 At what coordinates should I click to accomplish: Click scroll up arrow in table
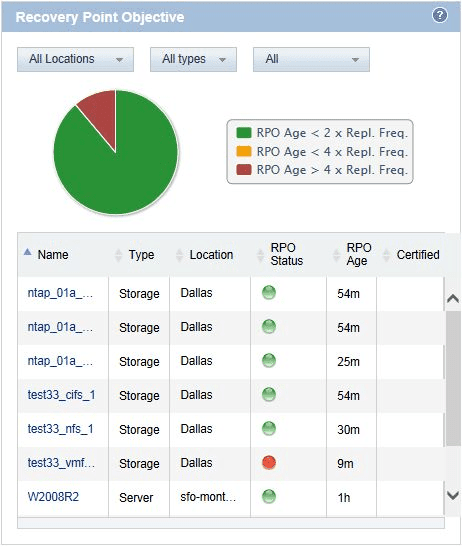[453, 299]
